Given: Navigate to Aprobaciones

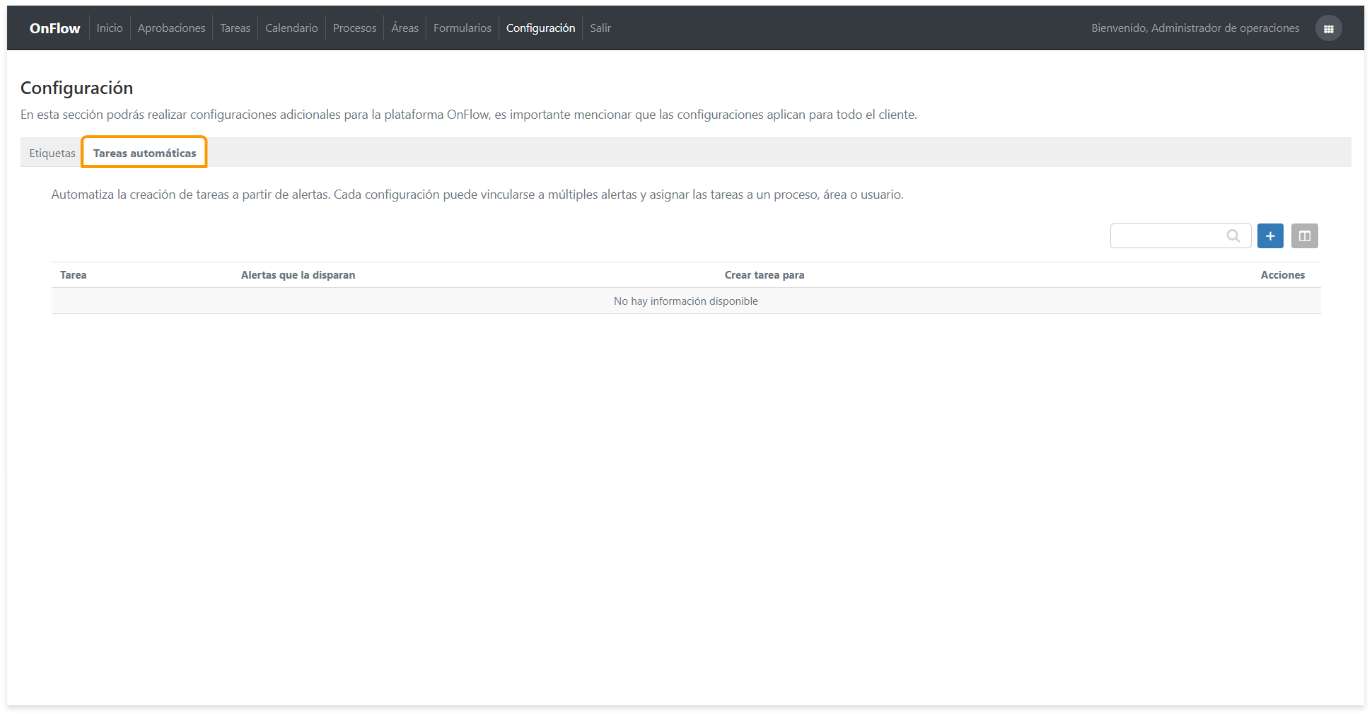Looking at the screenshot, I should pos(171,28).
